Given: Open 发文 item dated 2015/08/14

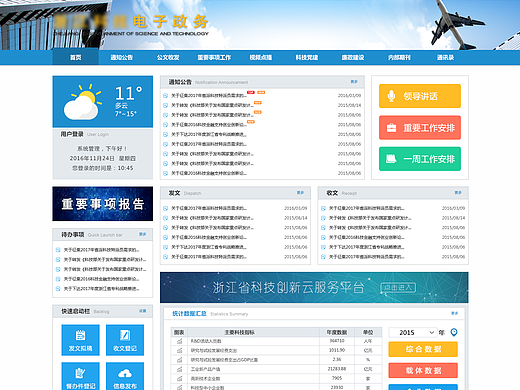Looking at the screenshot, I should point(212,218).
